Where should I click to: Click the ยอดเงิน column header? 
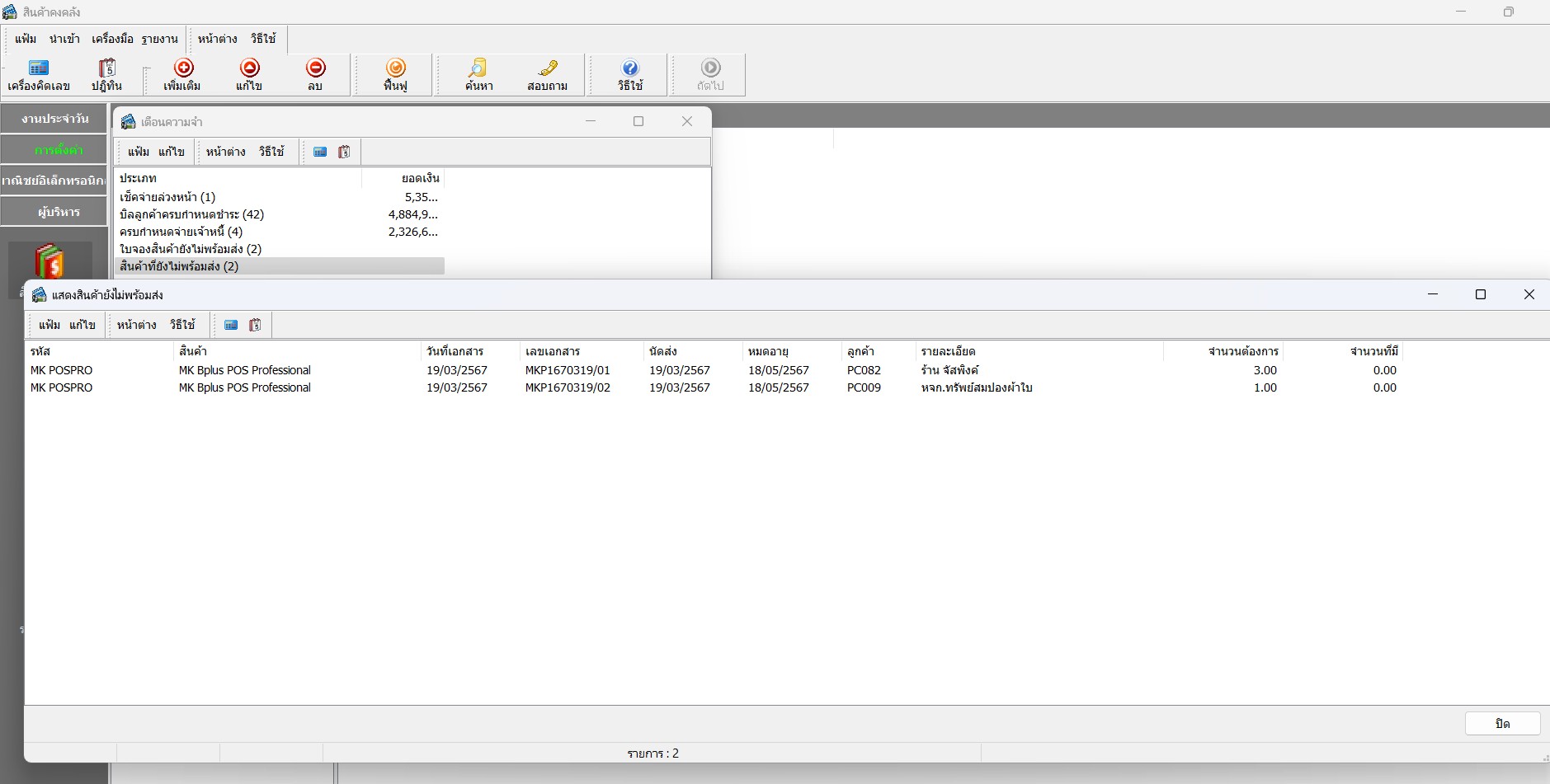pyautogui.click(x=403, y=178)
